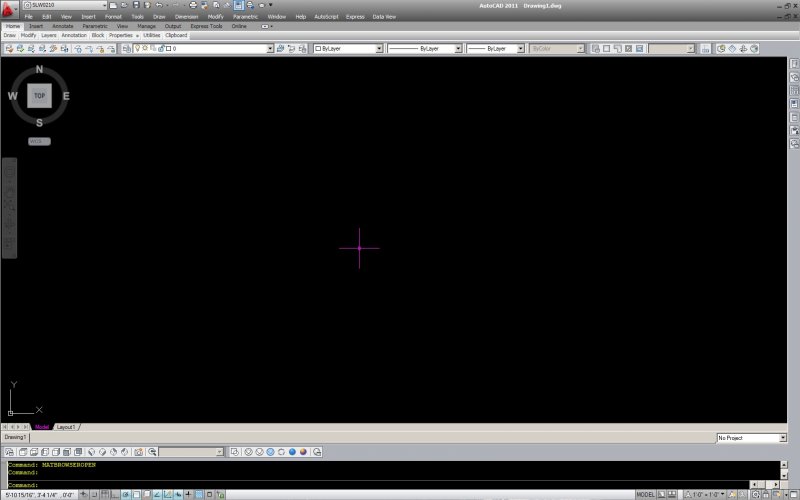
Task: Open the File menu
Action: click(29, 17)
